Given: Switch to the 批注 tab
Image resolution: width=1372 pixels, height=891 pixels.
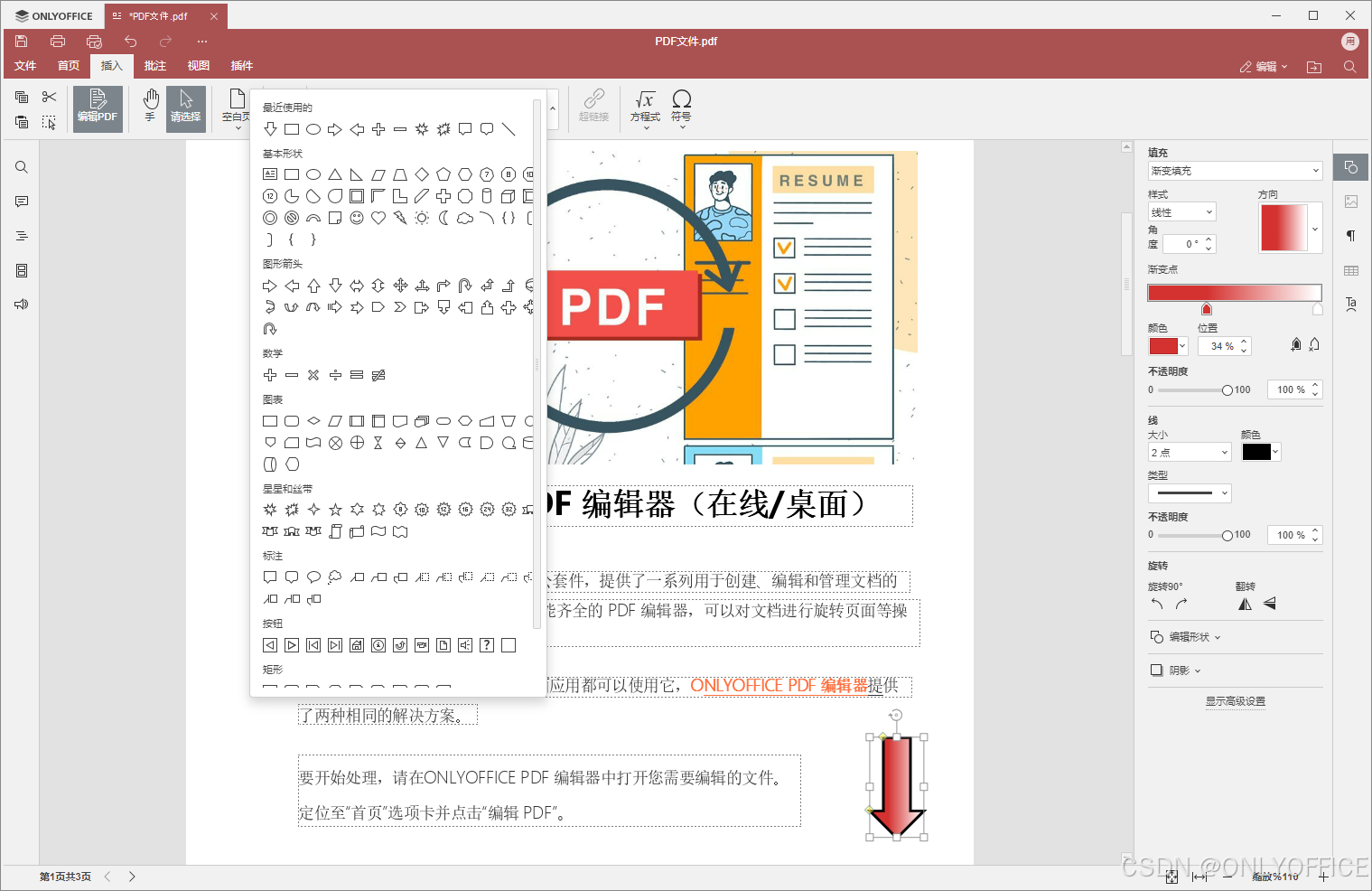Looking at the screenshot, I should click(x=155, y=66).
